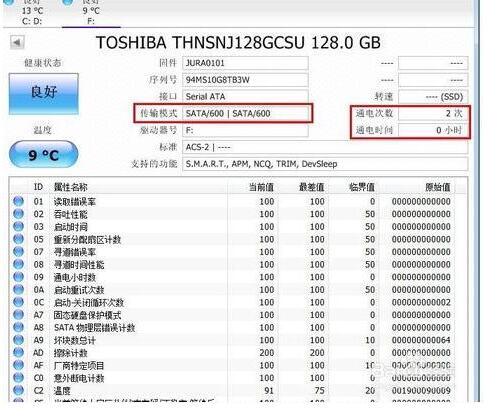
Task: Click the status icon for A9 坏块数总计
Action: coord(18,340)
